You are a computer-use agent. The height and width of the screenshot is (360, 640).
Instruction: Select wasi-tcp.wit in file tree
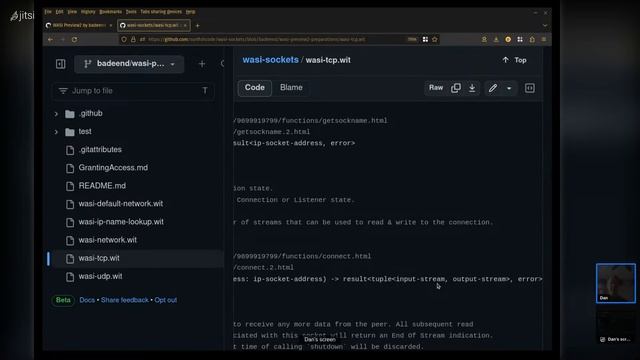pyautogui.click(x=99, y=258)
